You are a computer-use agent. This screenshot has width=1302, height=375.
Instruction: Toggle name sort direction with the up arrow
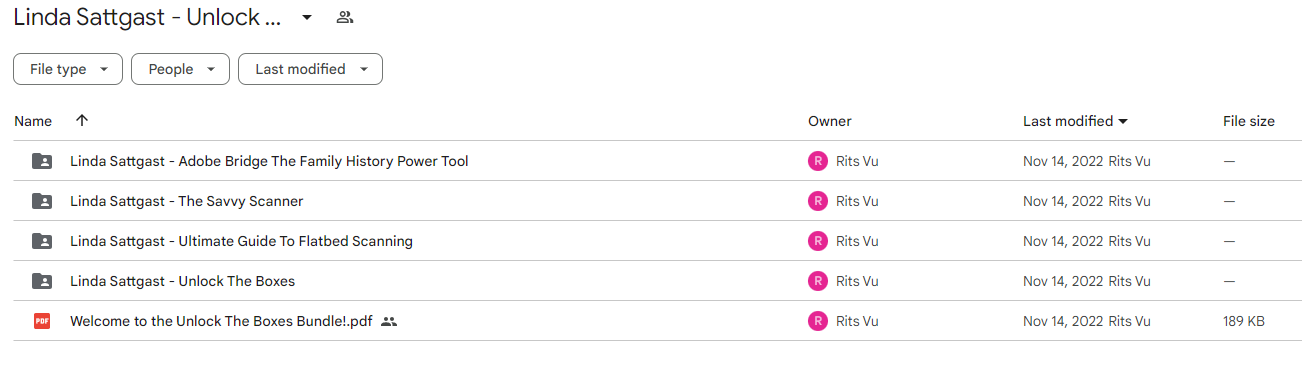(x=82, y=120)
